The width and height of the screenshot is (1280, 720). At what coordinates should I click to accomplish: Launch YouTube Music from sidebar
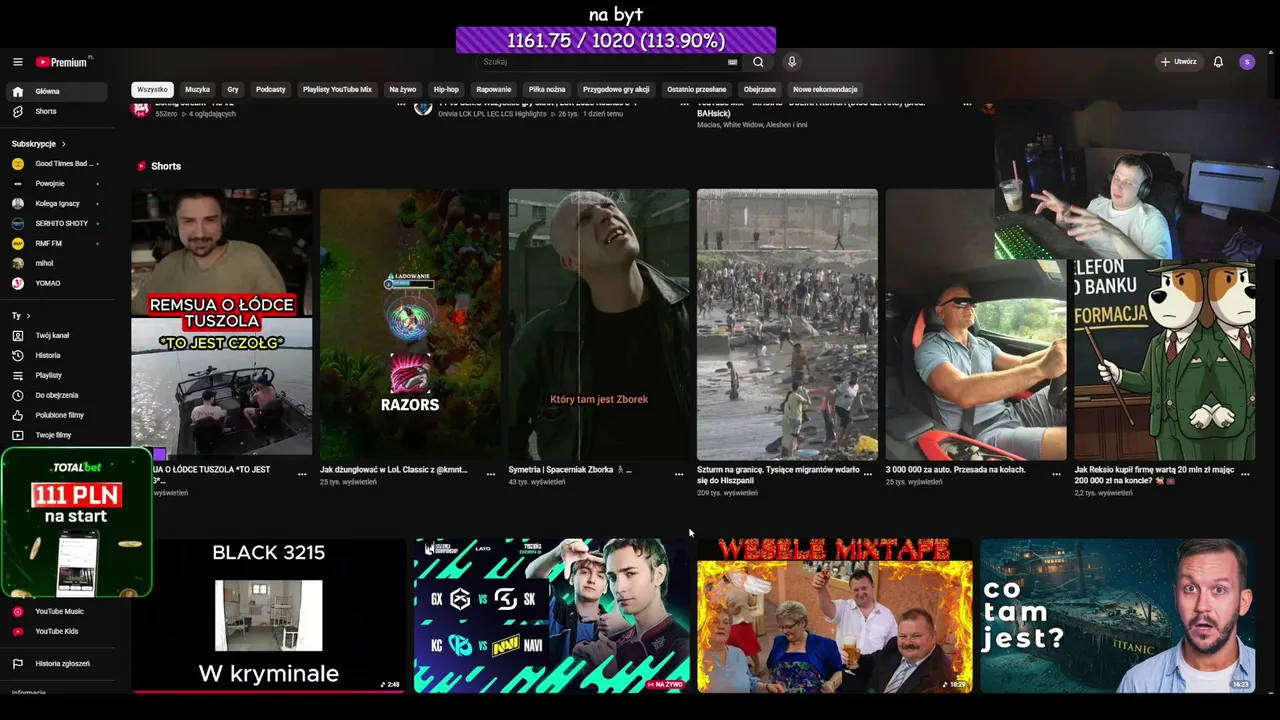tap(55, 611)
